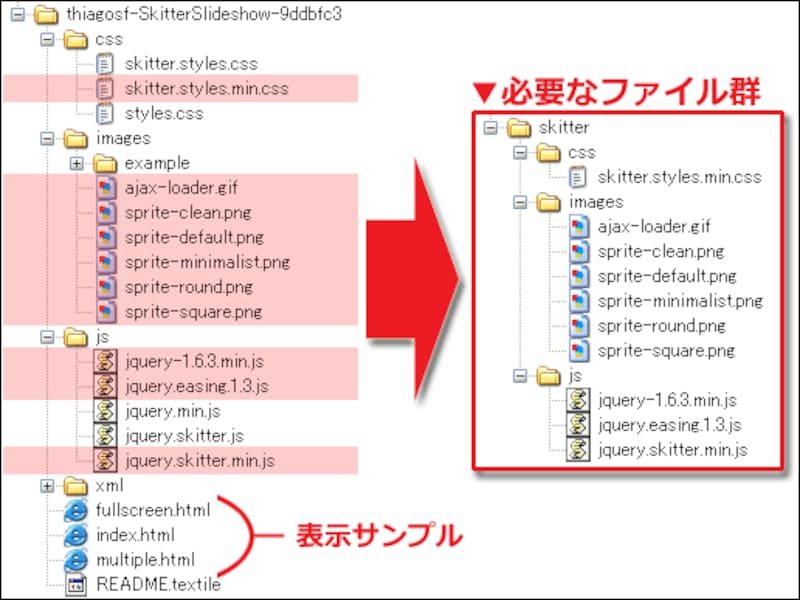Click the sprite-round.png image icon
This screenshot has height=600, width=800.
click(x=105, y=287)
